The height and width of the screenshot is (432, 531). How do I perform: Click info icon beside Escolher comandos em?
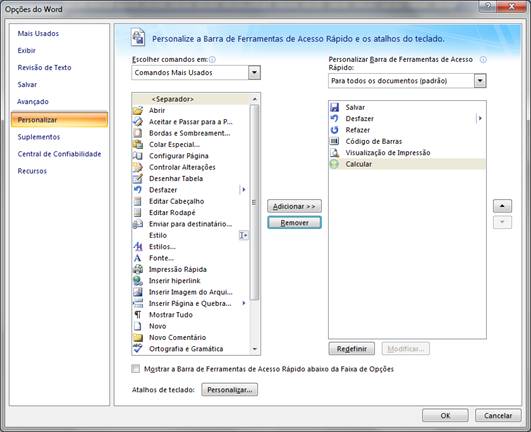[x=212, y=60]
